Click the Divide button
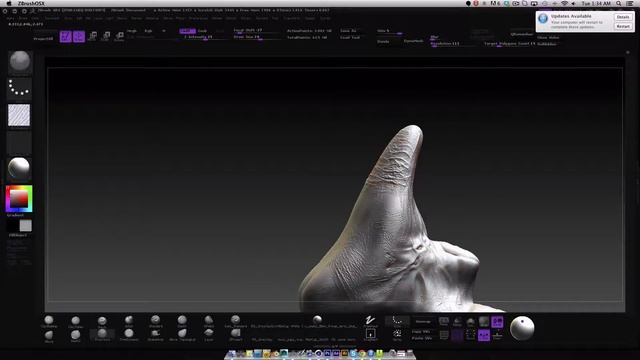 [383, 41]
